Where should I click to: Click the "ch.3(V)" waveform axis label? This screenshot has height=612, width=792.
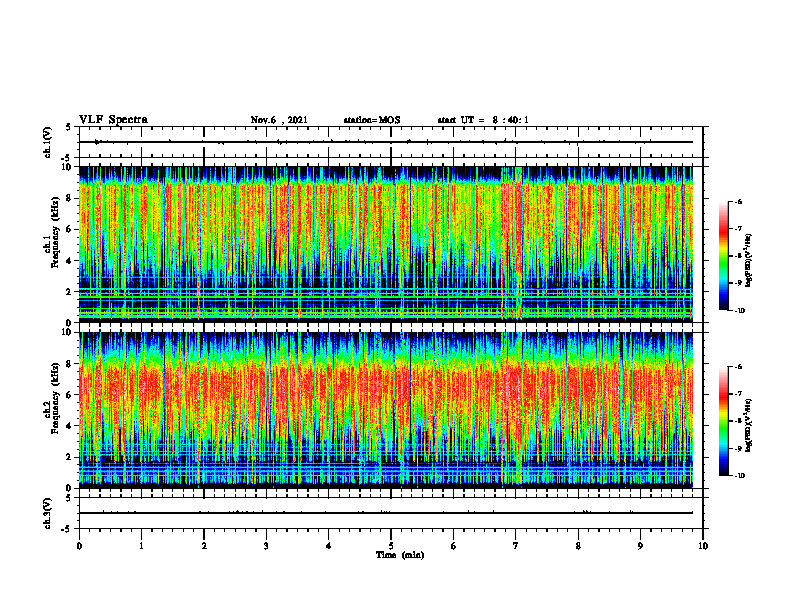(47, 513)
